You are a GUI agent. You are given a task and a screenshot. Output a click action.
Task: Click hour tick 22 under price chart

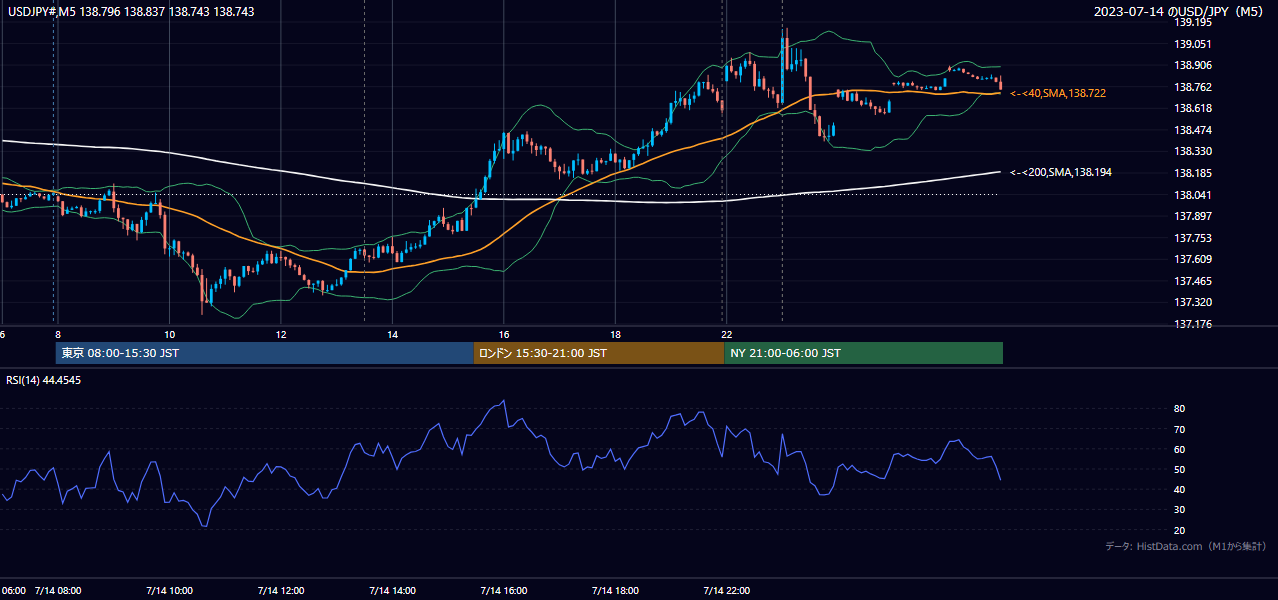(727, 335)
